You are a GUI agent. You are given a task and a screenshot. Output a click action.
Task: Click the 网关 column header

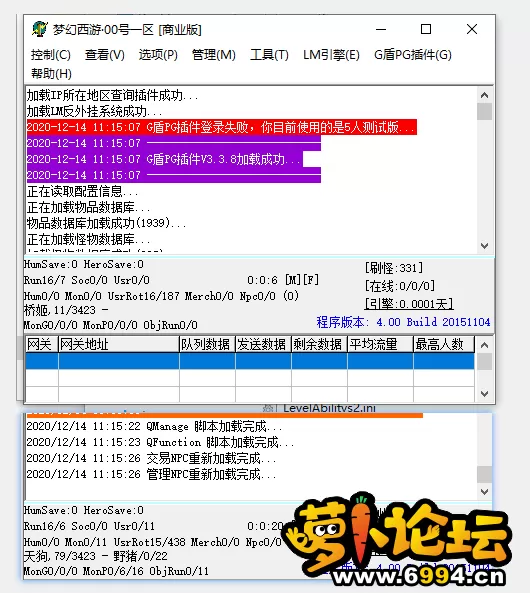click(x=42, y=344)
